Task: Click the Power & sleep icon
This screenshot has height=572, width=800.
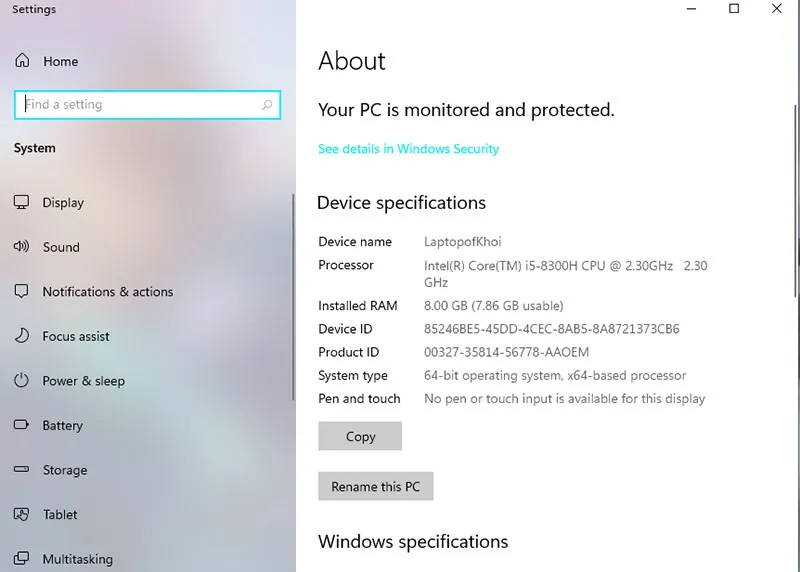Action: [x=22, y=381]
